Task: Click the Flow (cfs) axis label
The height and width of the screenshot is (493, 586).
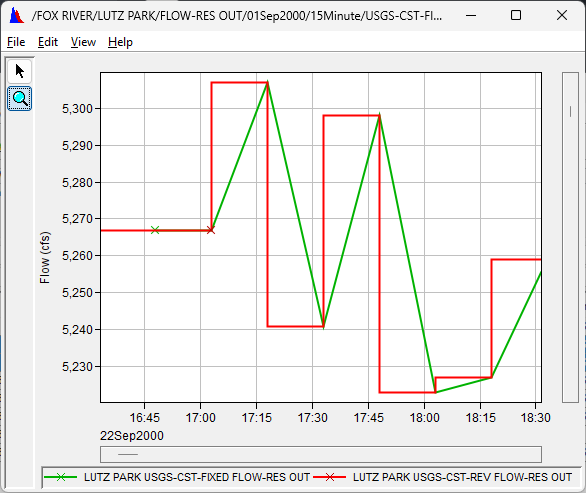Action: coord(45,258)
